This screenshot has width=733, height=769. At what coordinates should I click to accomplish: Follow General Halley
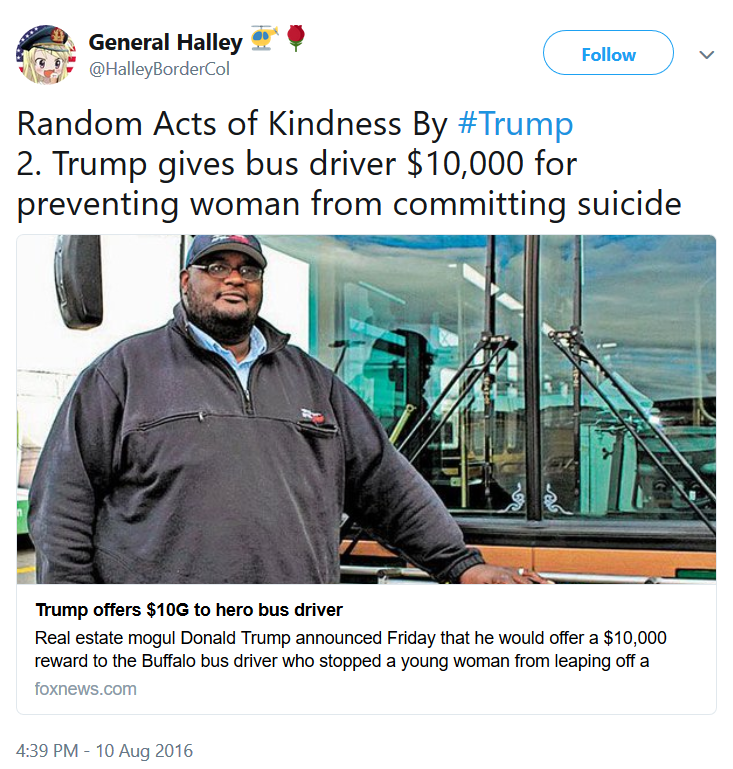point(608,53)
